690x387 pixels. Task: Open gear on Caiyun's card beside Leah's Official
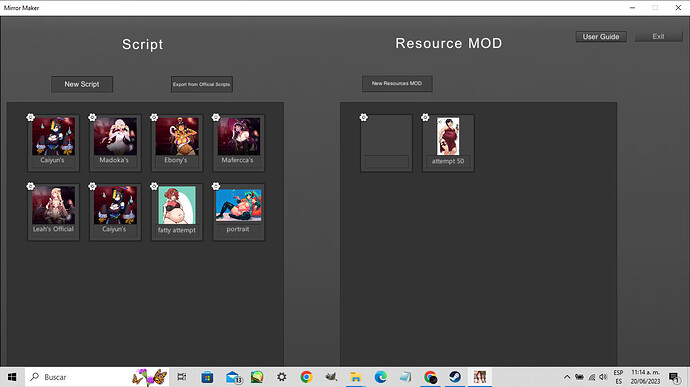[92, 186]
